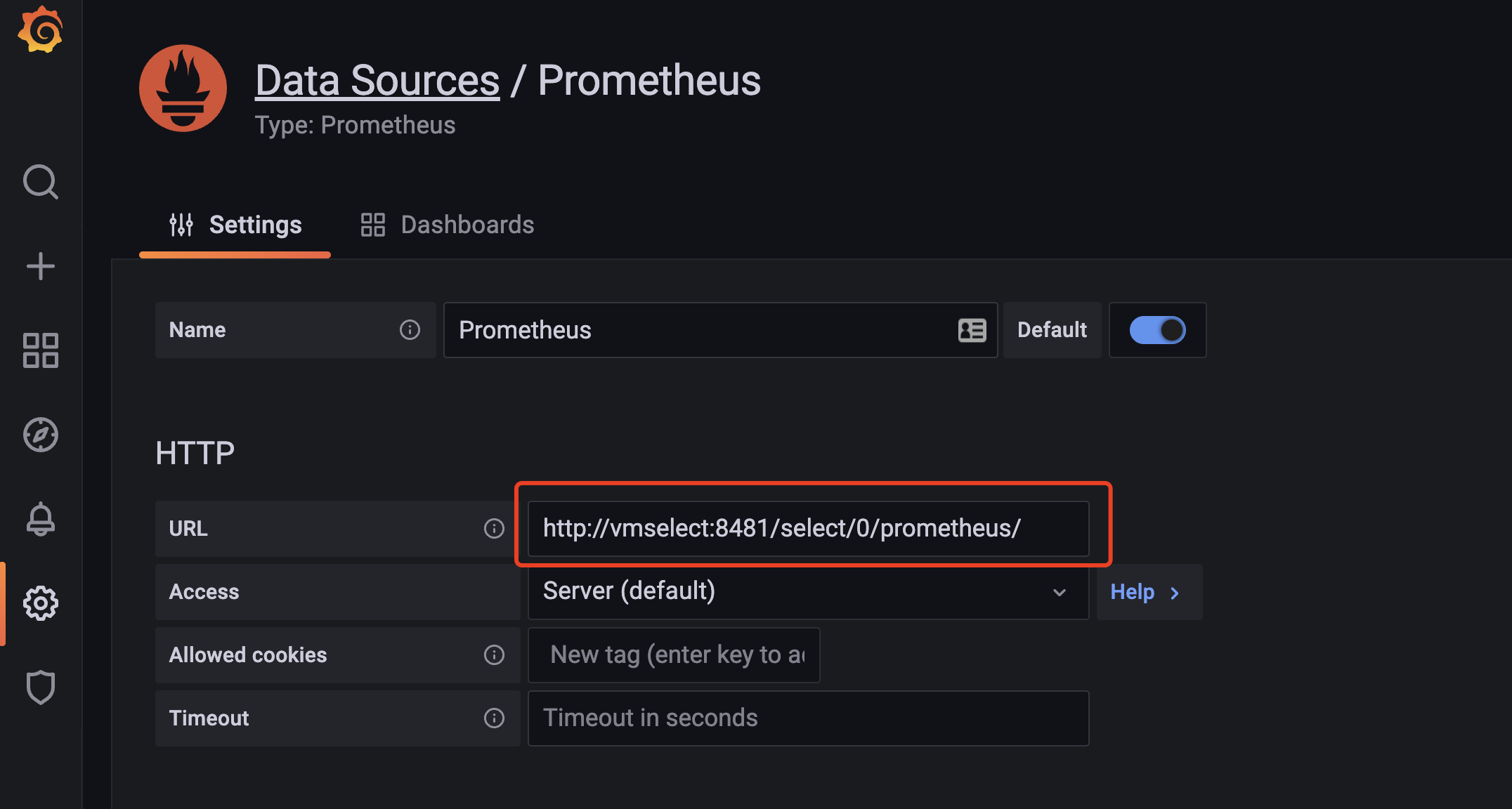Click the info icon next to URL
Image resolution: width=1512 pixels, height=809 pixels.
[494, 528]
